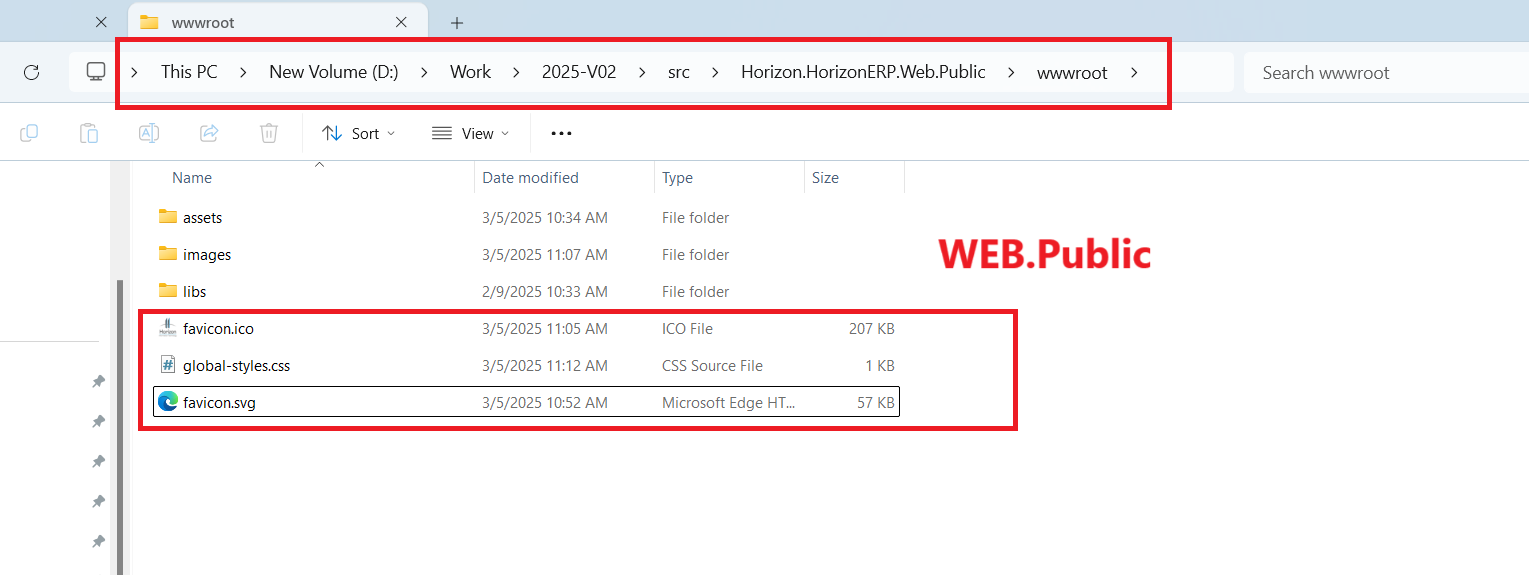
Task: Expand chevron after 2025-V02 breadcrumb
Action: [x=642, y=72]
